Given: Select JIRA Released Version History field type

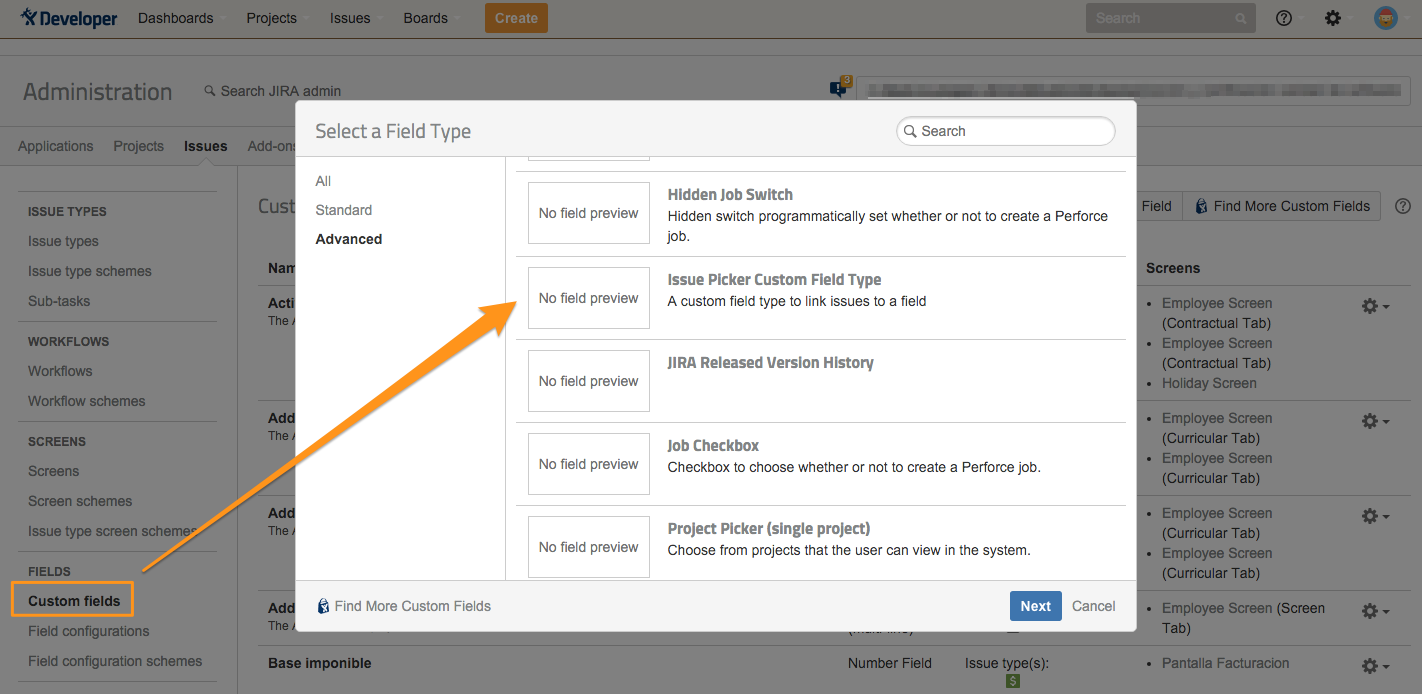Looking at the screenshot, I should [x=821, y=381].
